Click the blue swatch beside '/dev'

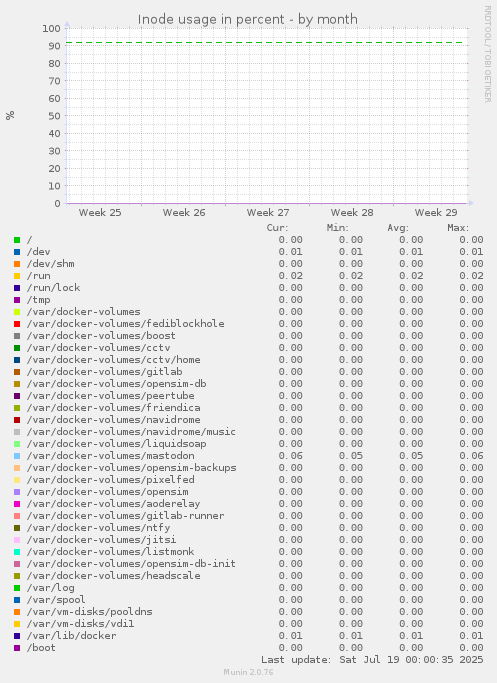point(17,252)
